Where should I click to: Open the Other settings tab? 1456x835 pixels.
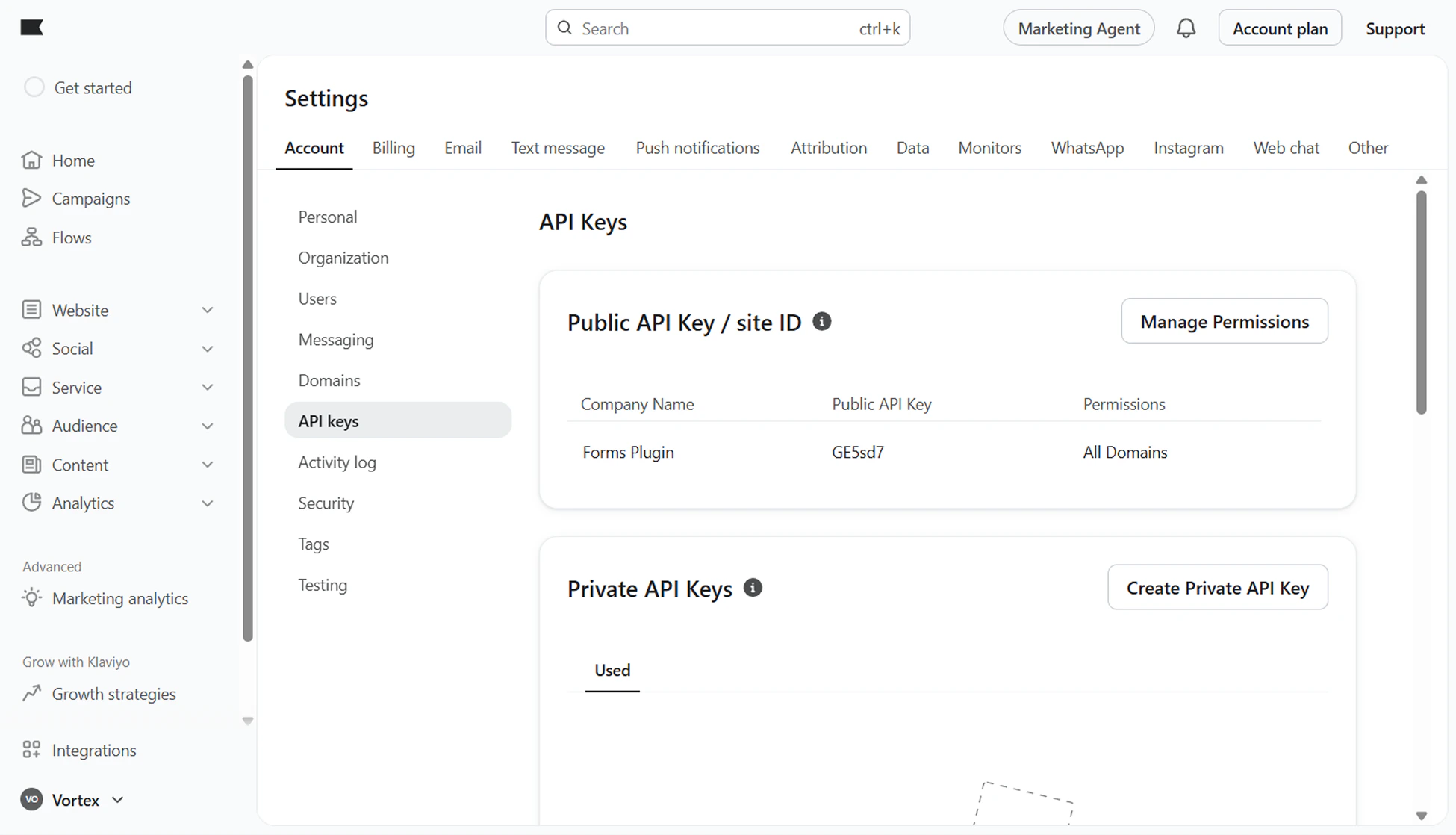point(1368,148)
